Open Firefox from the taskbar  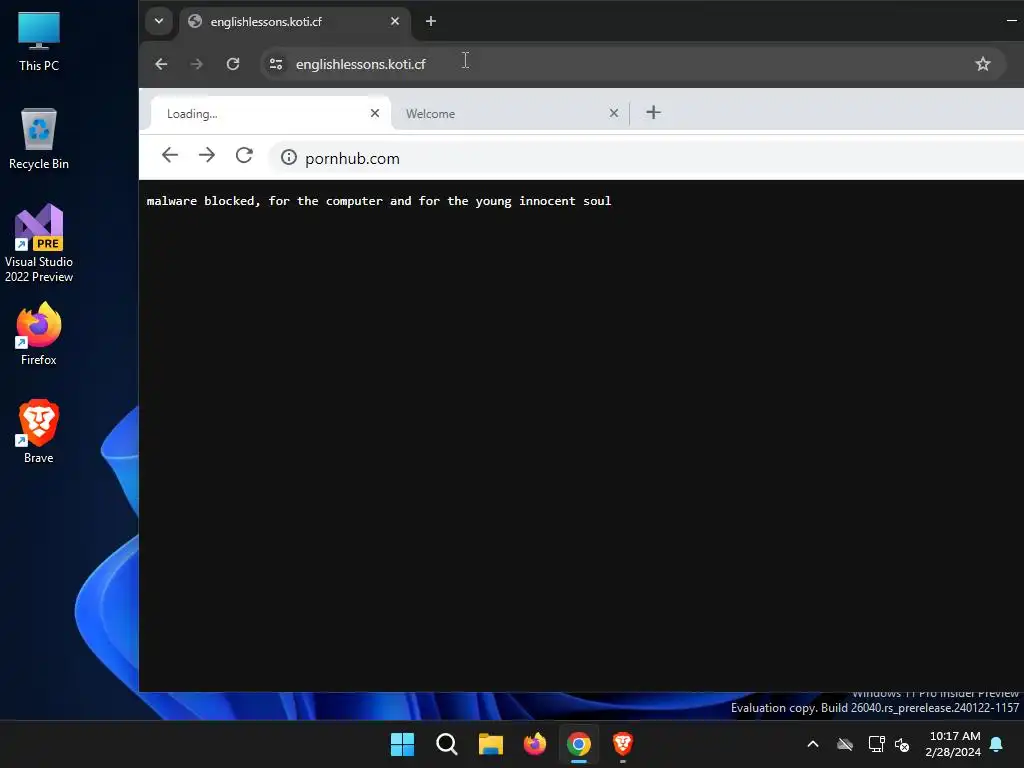click(x=535, y=744)
